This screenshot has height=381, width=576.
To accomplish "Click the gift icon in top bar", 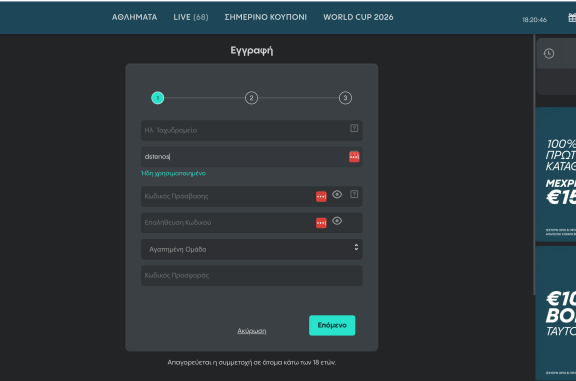I will click(x=572, y=17).
